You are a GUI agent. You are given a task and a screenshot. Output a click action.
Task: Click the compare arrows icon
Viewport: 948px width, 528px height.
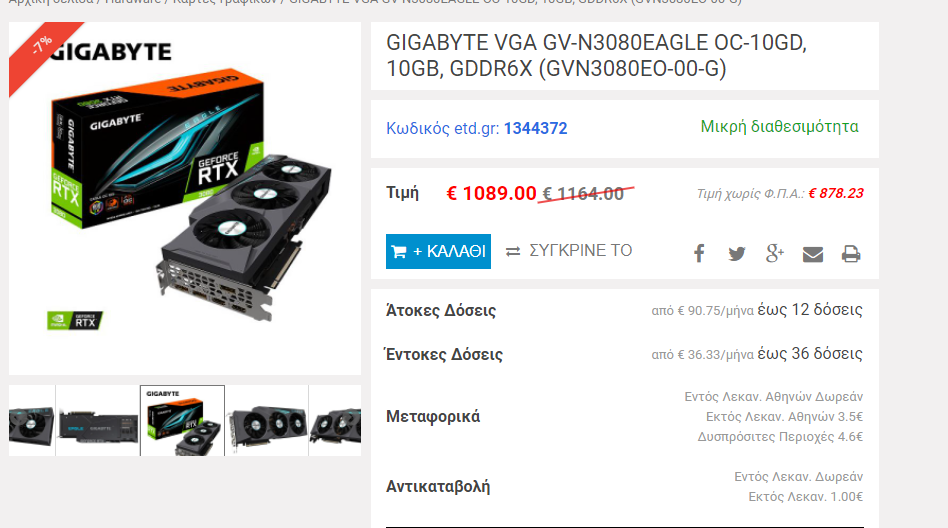(x=513, y=251)
